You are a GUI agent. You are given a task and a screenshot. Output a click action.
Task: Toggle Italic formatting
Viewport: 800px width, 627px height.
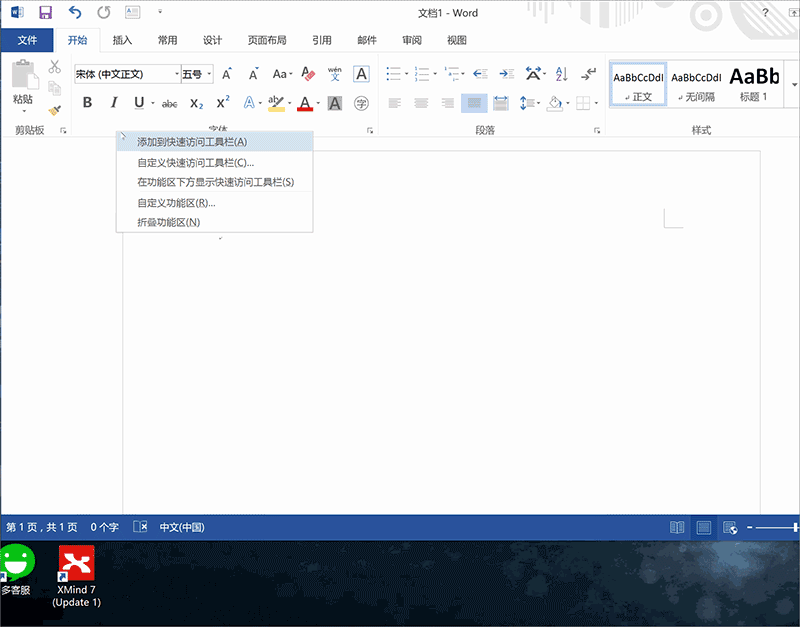113,103
